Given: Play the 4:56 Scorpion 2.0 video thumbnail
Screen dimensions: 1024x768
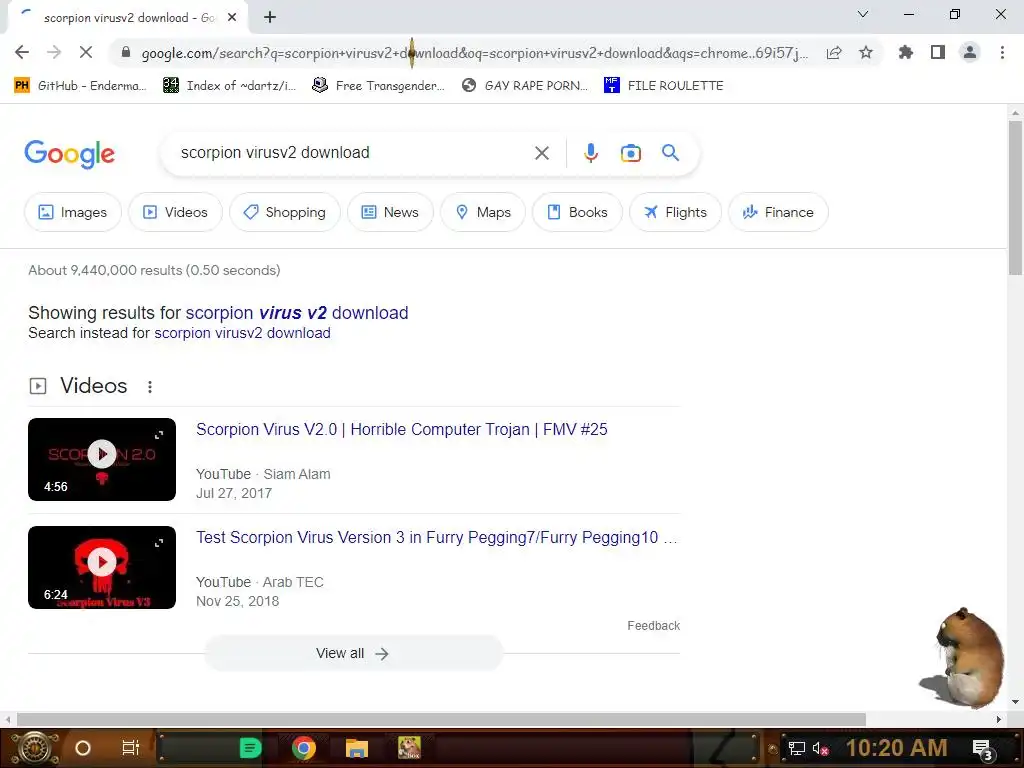Looking at the screenshot, I should 102,460.
